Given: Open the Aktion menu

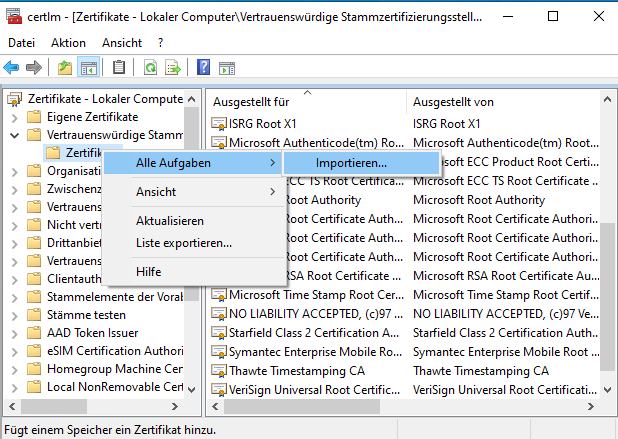Looking at the screenshot, I should pos(68,43).
